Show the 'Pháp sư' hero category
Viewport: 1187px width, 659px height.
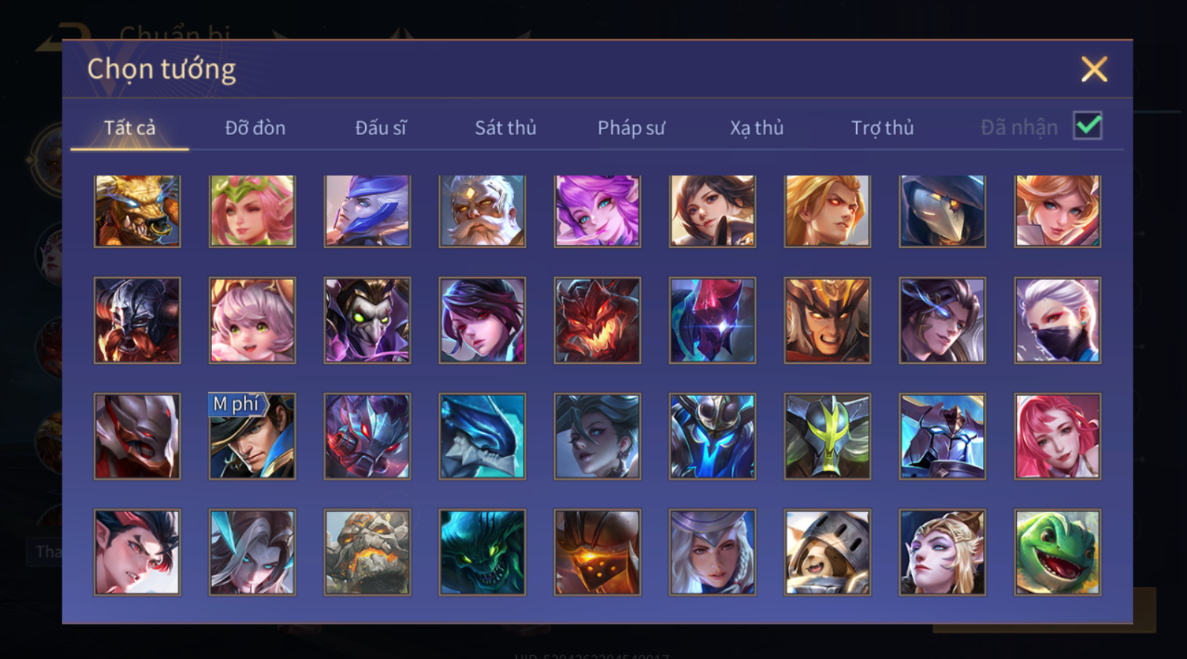(x=631, y=128)
